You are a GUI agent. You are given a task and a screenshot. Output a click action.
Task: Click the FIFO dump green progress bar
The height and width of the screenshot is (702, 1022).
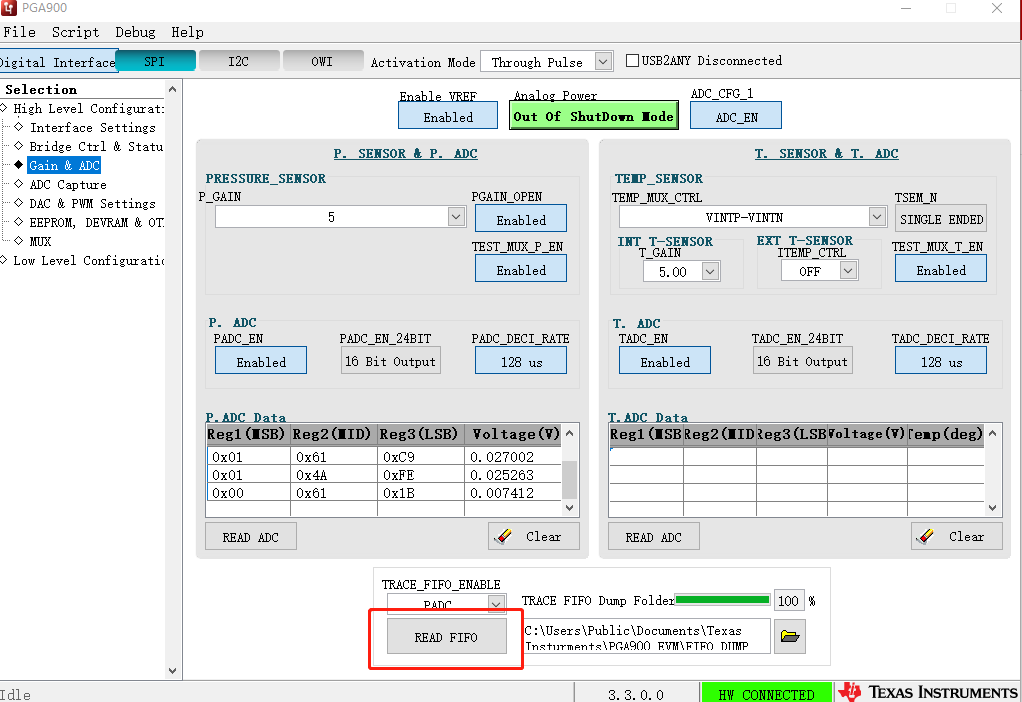pos(722,600)
